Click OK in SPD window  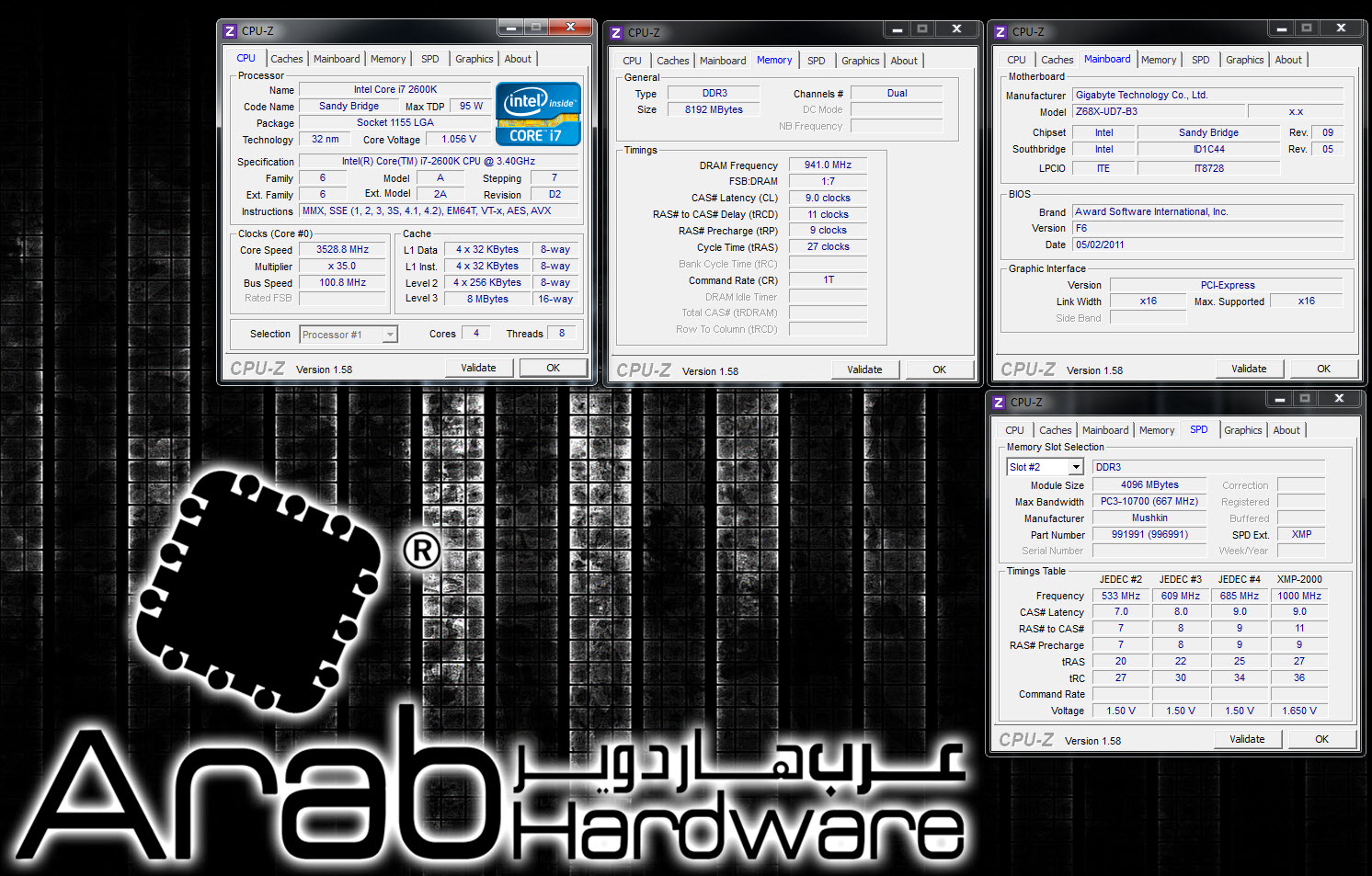point(1322,739)
